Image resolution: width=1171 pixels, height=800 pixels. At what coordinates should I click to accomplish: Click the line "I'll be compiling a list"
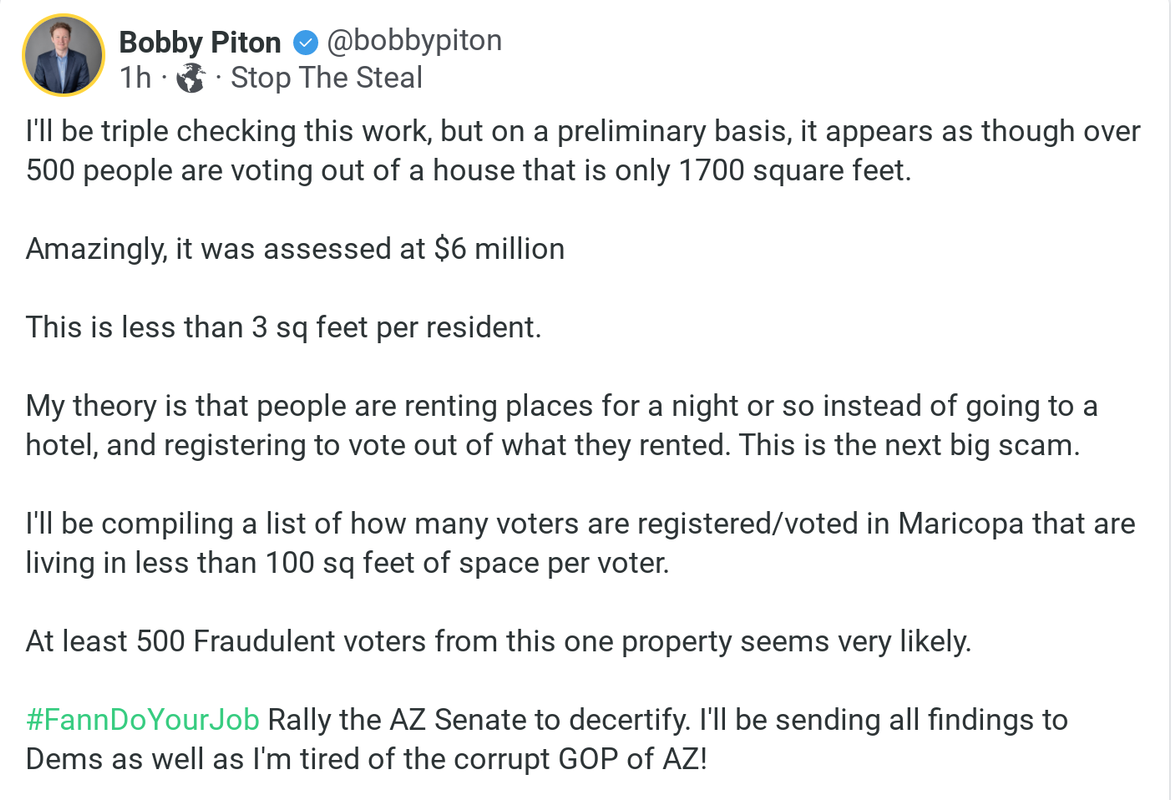coord(580,524)
